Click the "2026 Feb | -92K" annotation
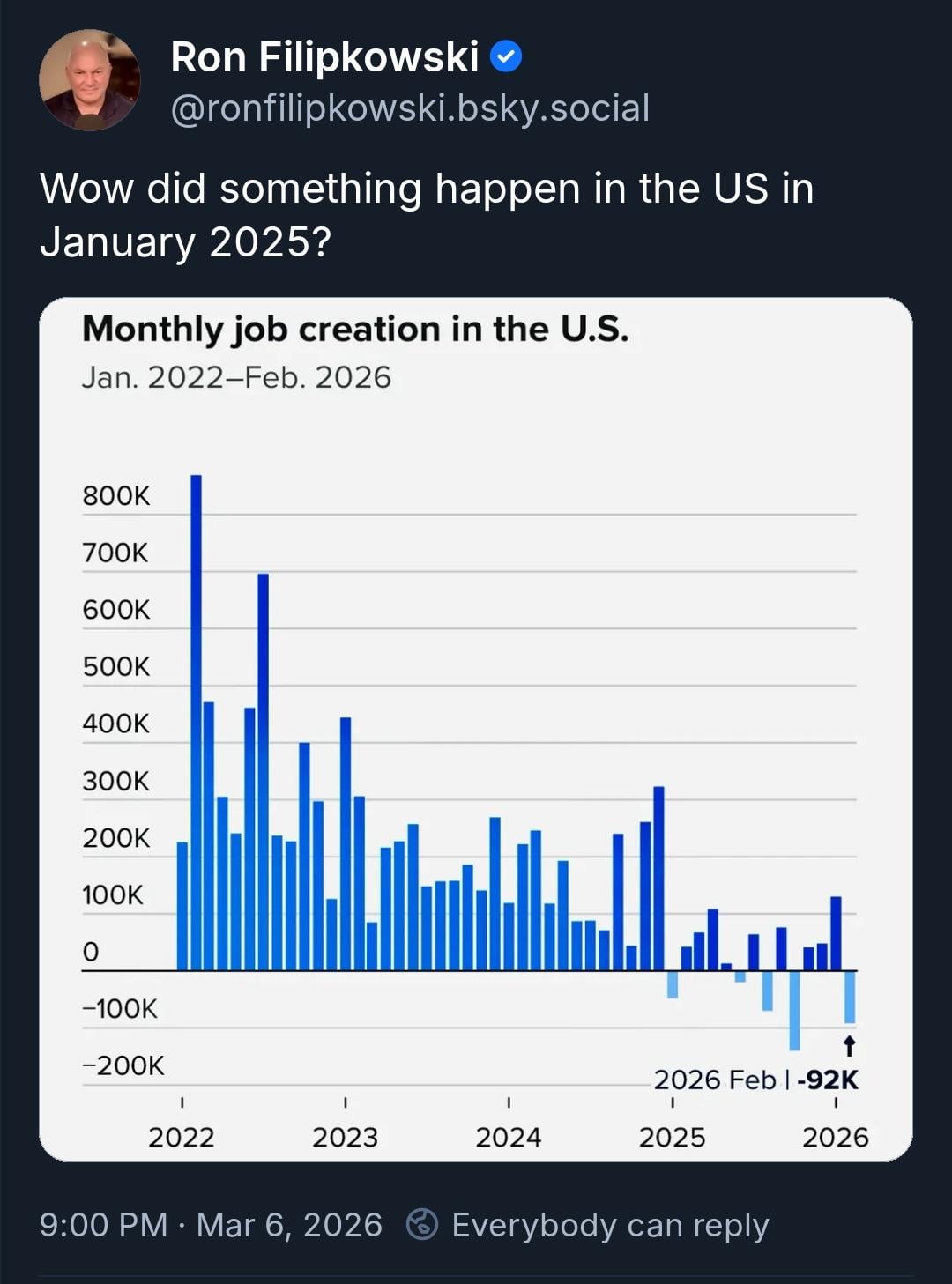 755,1080
